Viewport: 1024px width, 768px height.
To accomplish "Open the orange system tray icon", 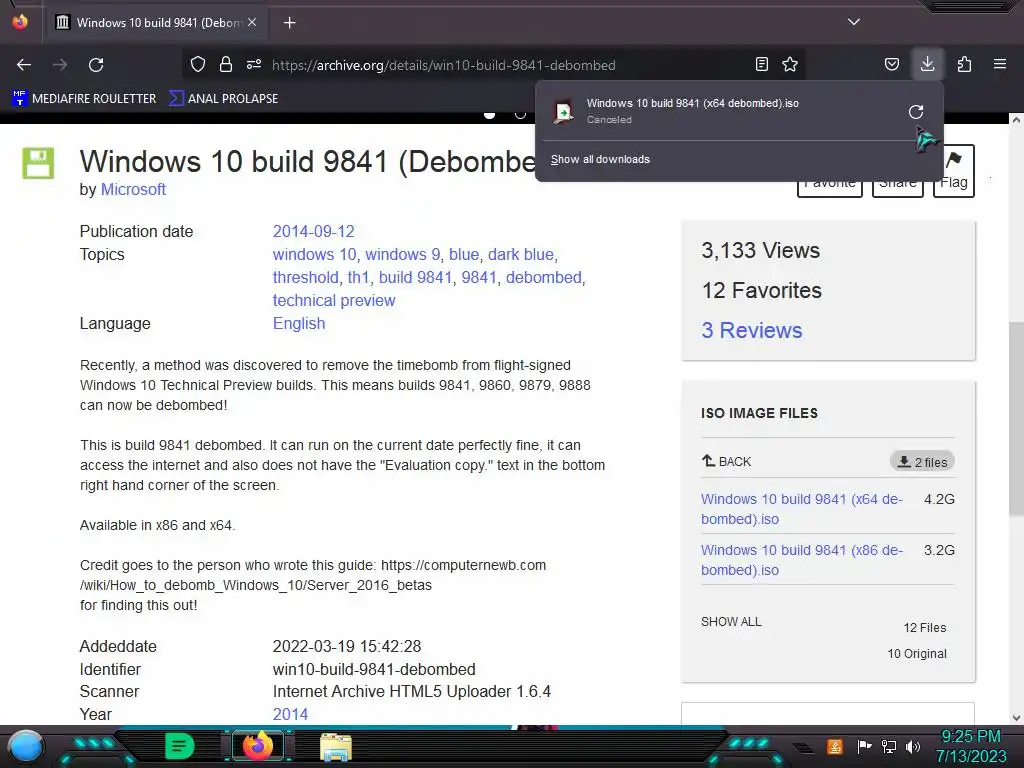I will (835, 746).
